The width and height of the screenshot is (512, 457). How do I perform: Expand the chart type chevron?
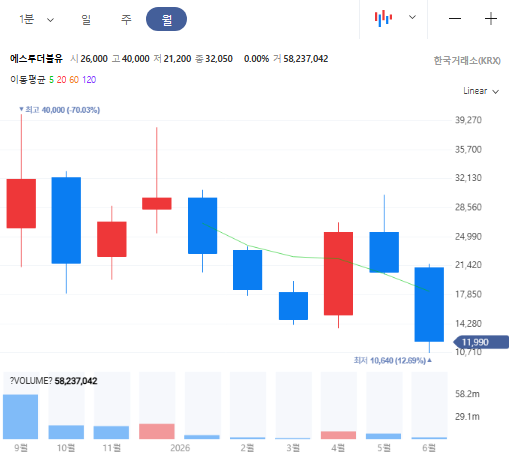pos(412,17)
